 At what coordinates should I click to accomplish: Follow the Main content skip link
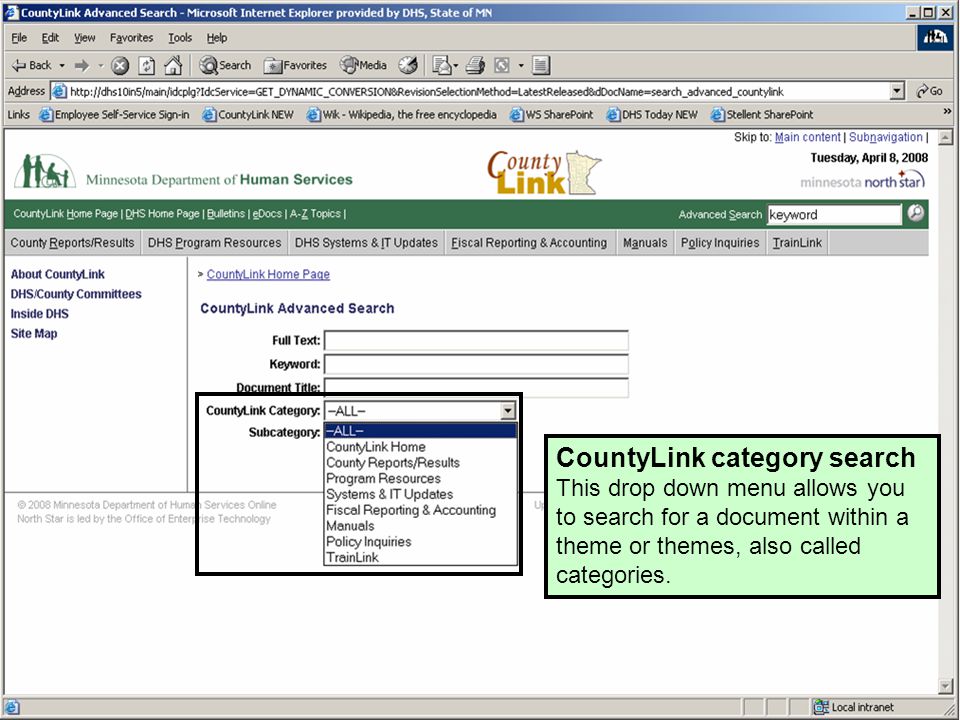808,137
